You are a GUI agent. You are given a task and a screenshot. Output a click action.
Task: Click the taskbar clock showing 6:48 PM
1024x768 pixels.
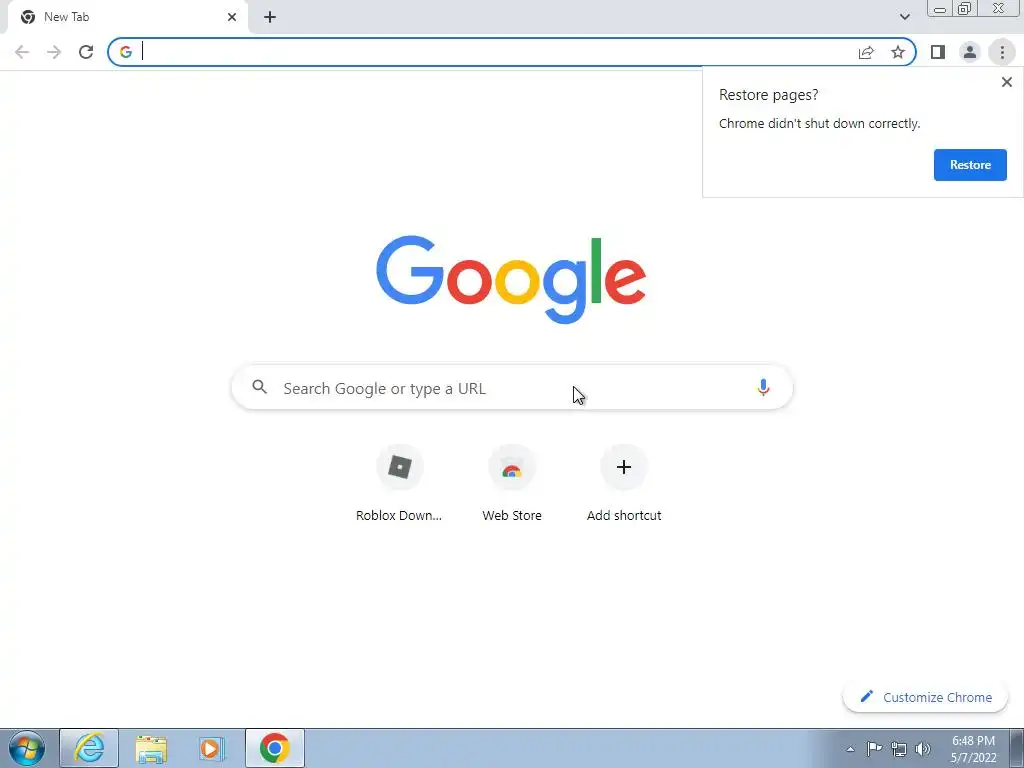973,749
